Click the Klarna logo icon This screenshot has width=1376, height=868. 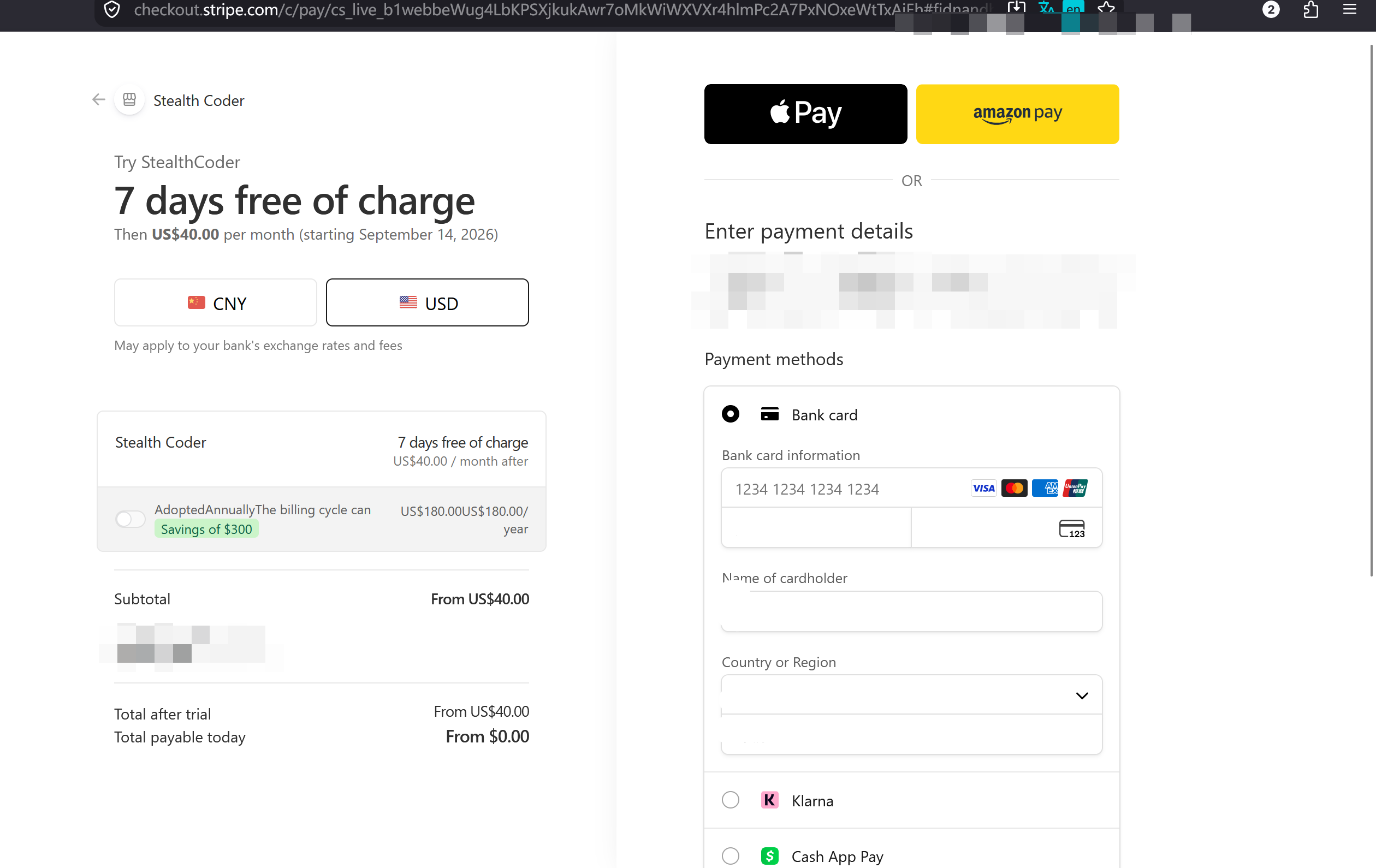(770, 799)
